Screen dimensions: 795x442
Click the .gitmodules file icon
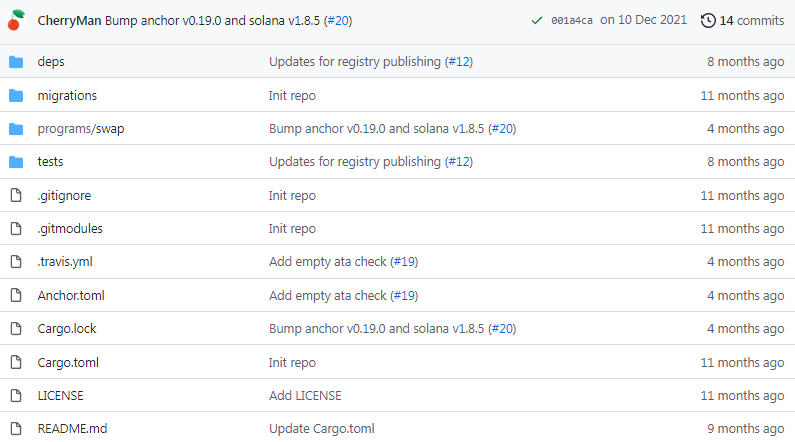16,229
